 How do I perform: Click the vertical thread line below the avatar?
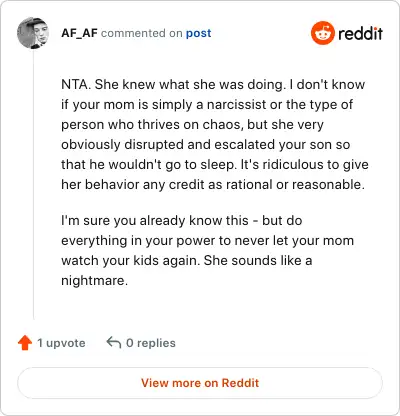[33, 184]
